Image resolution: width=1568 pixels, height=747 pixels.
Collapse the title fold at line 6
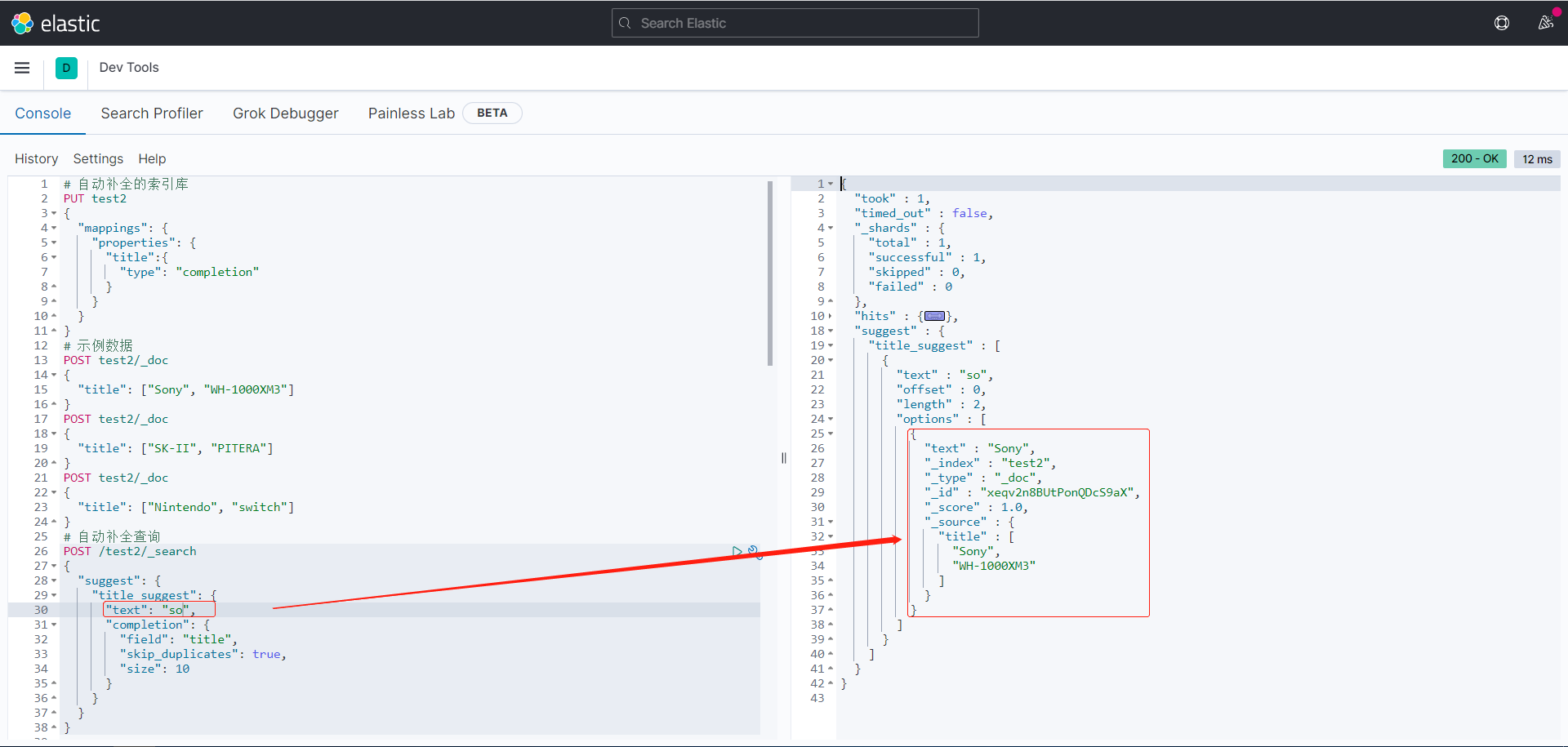(54, 257)
